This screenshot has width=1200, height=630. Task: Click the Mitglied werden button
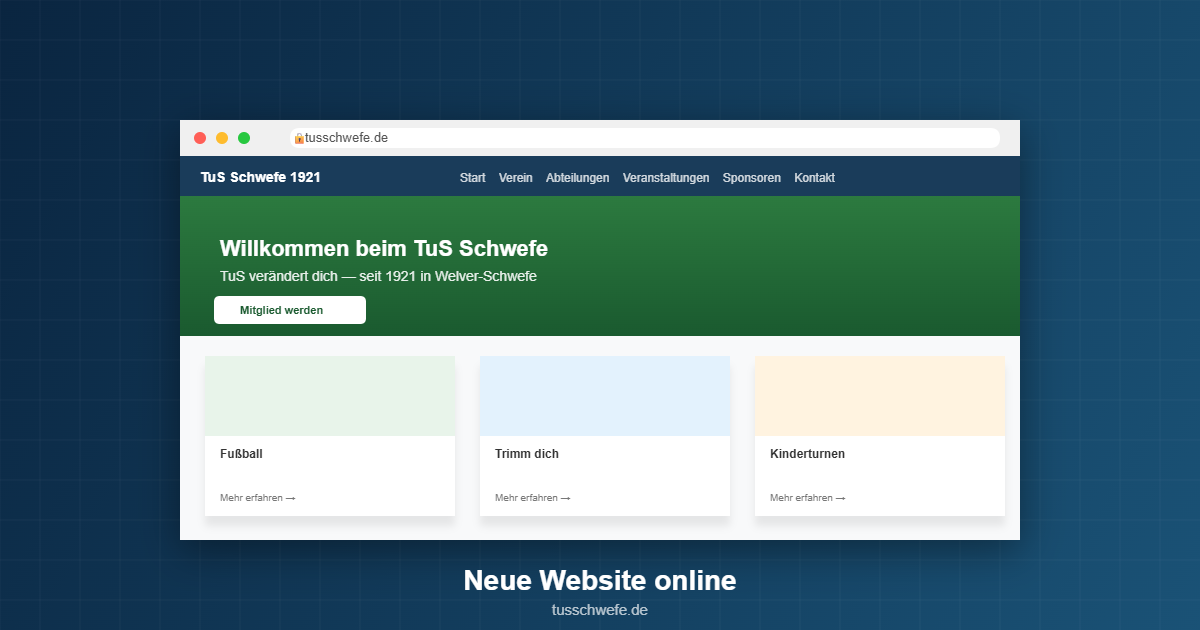[x=290, y=310]
